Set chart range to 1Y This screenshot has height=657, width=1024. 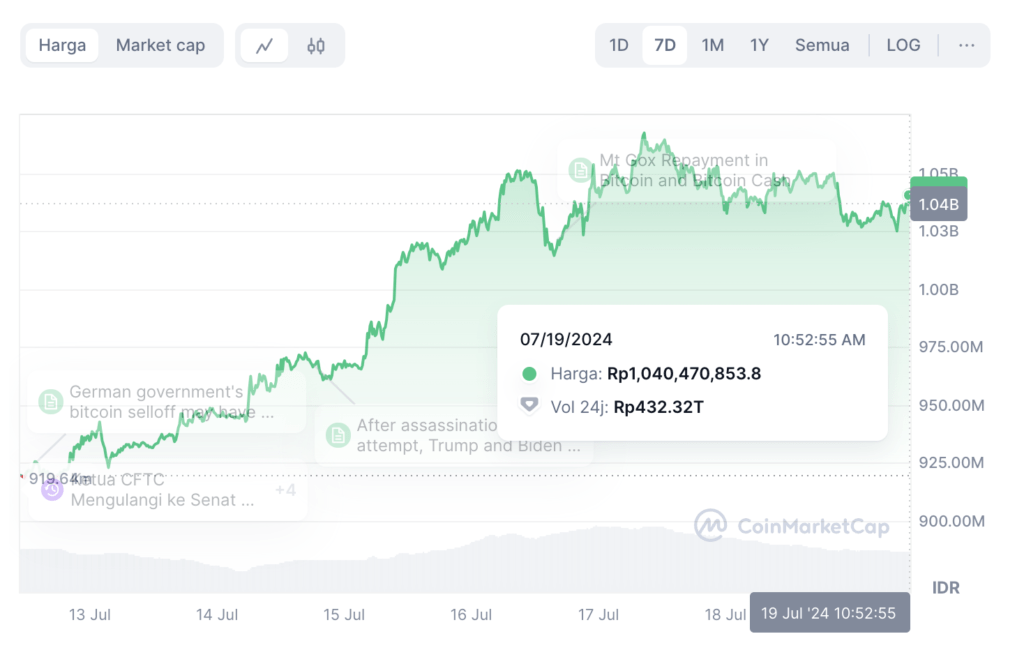(x=759, y=45)
